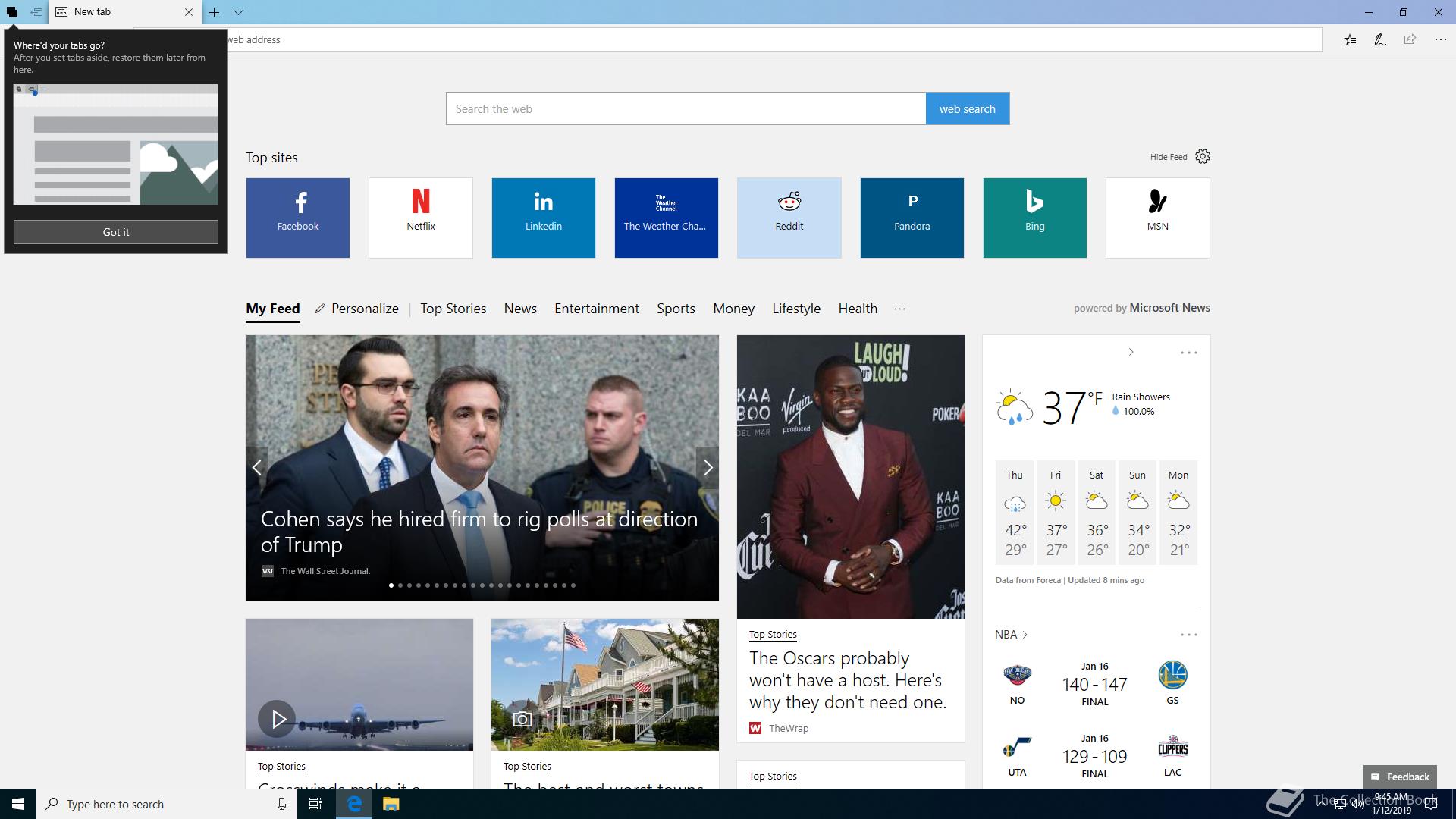The image size is (1456, 819).
Task: Open MSN top site tile
Action: click(x=1158, y=218)
